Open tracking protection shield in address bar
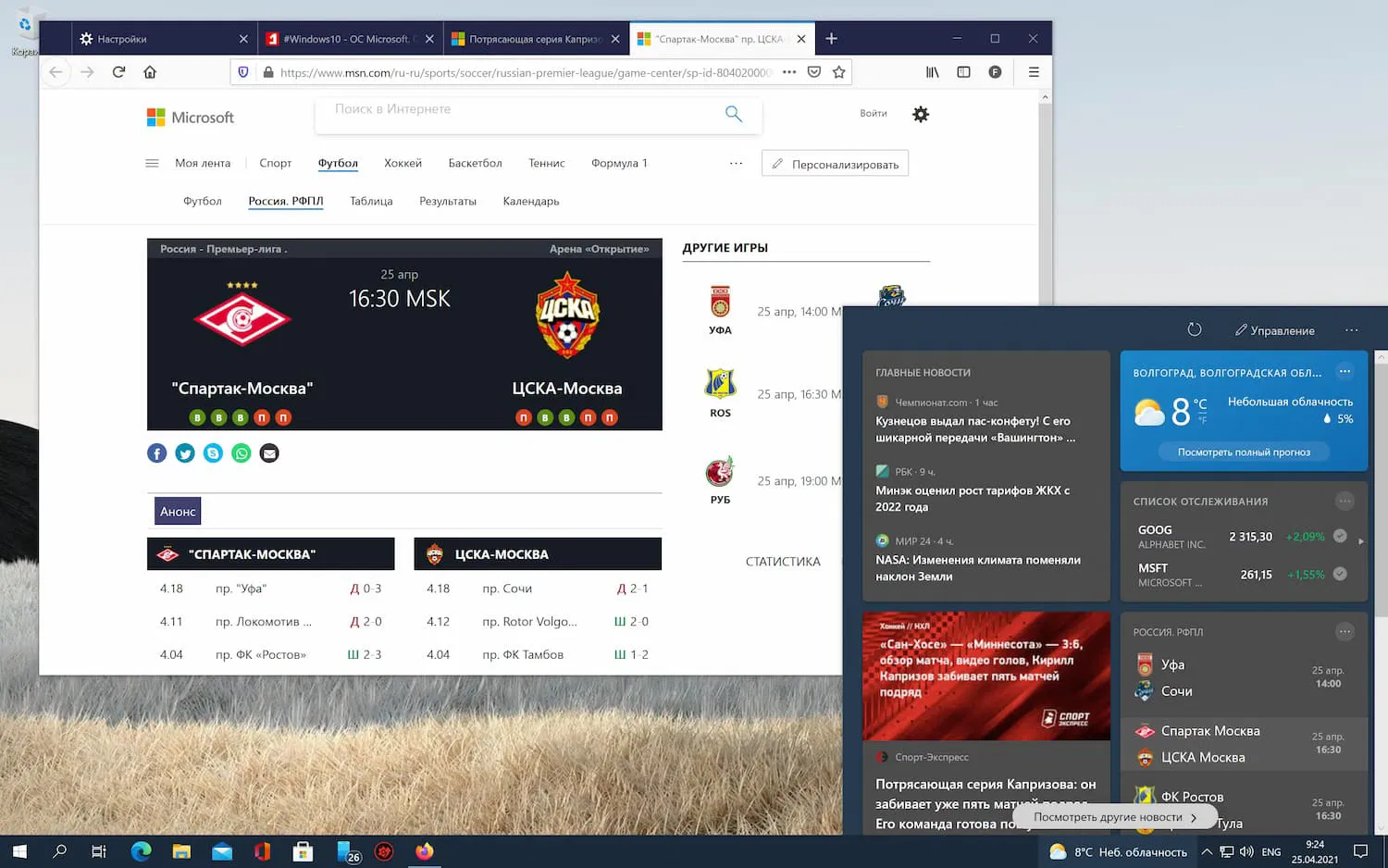1388x868 pixels. [243, 72]
